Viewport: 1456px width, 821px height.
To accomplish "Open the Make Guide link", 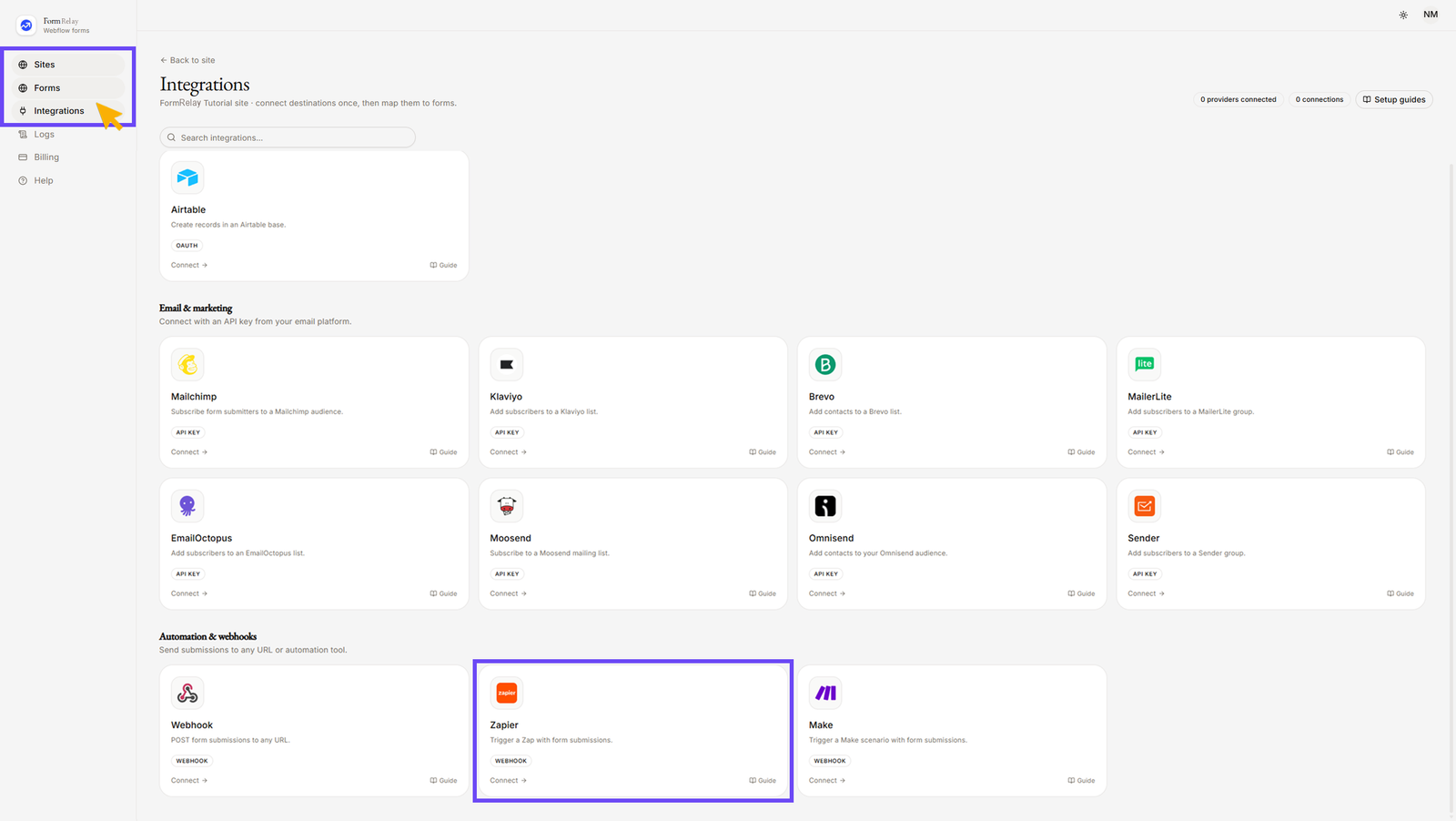I will point(1081,781).
